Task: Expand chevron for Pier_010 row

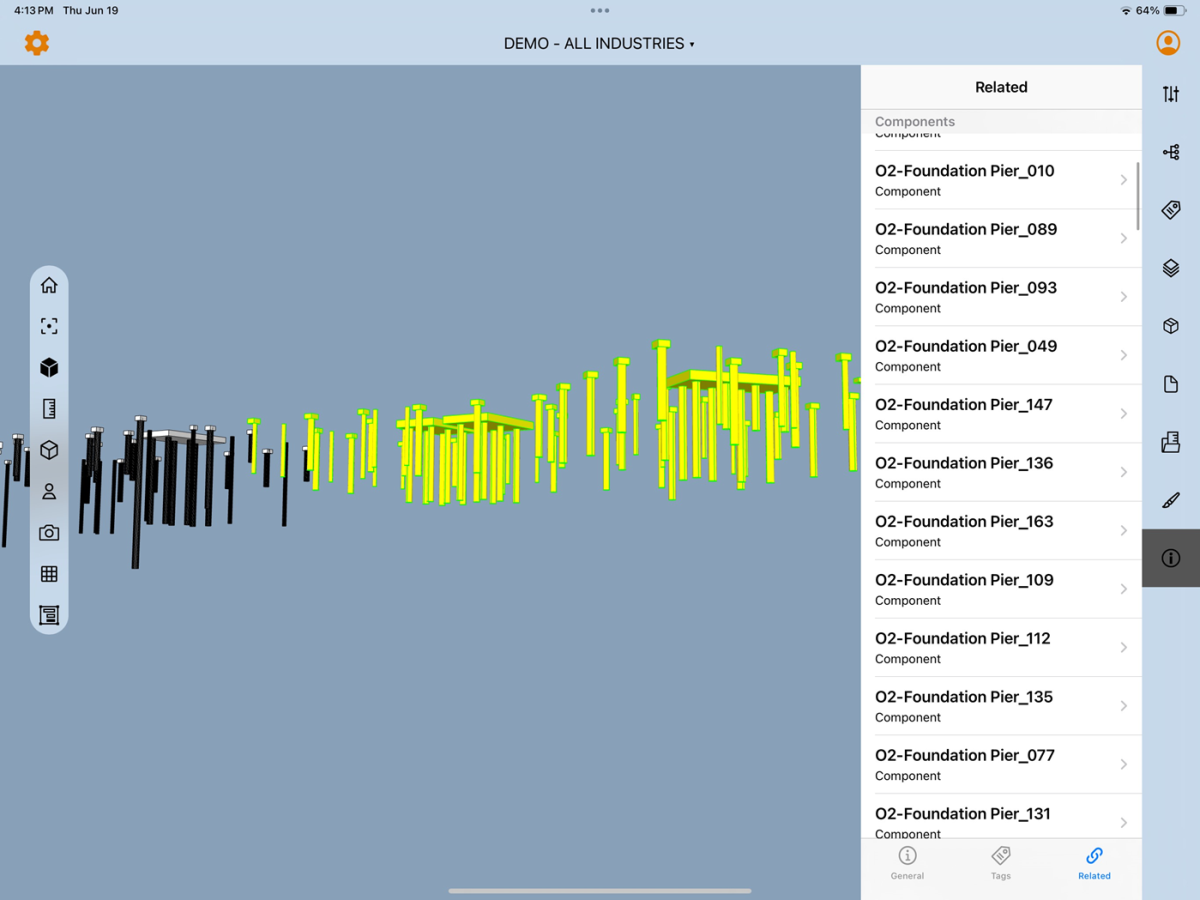Action: pos(1124,180)
